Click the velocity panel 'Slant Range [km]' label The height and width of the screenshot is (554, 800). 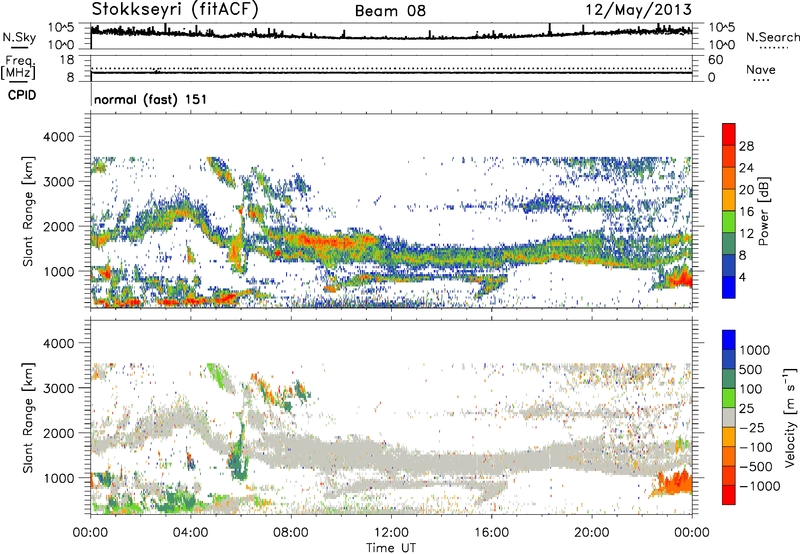coord(28,418)
